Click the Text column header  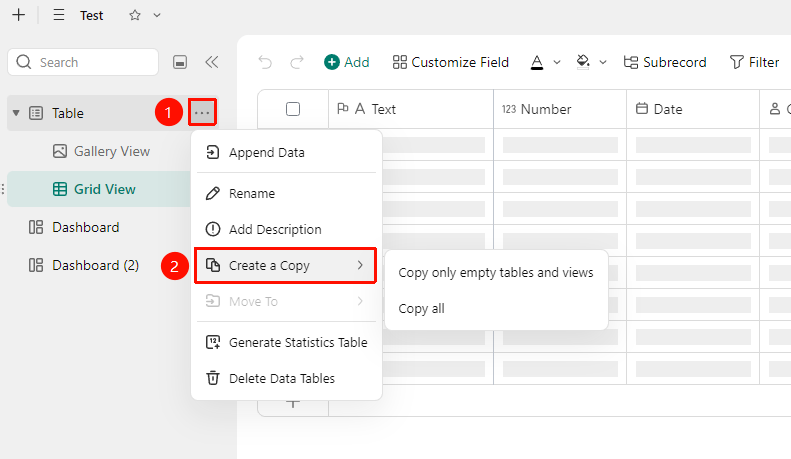coord(411,109)
